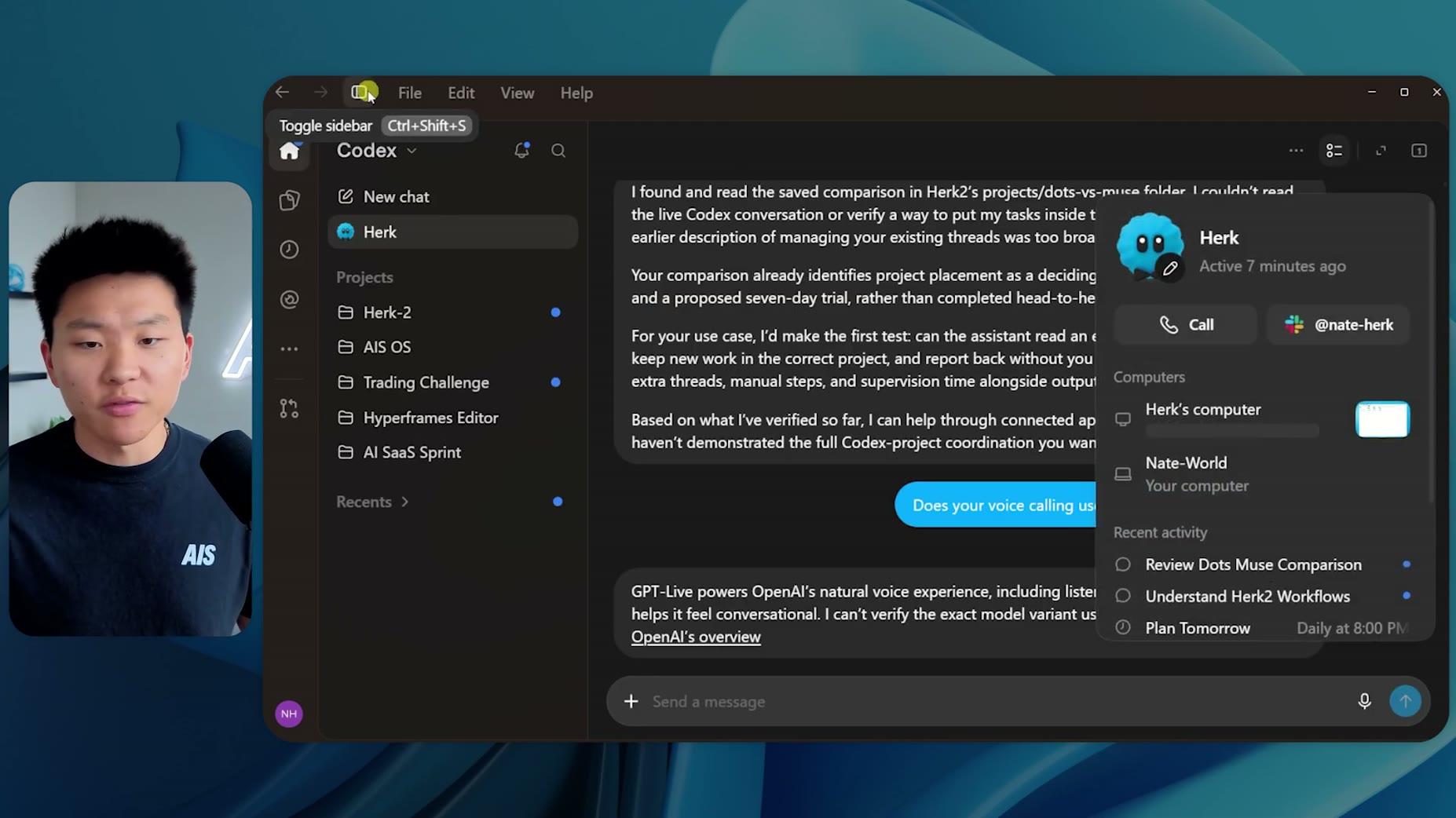Open the clock history icon in left rail

pyautogui.click(x=289, y=250)
